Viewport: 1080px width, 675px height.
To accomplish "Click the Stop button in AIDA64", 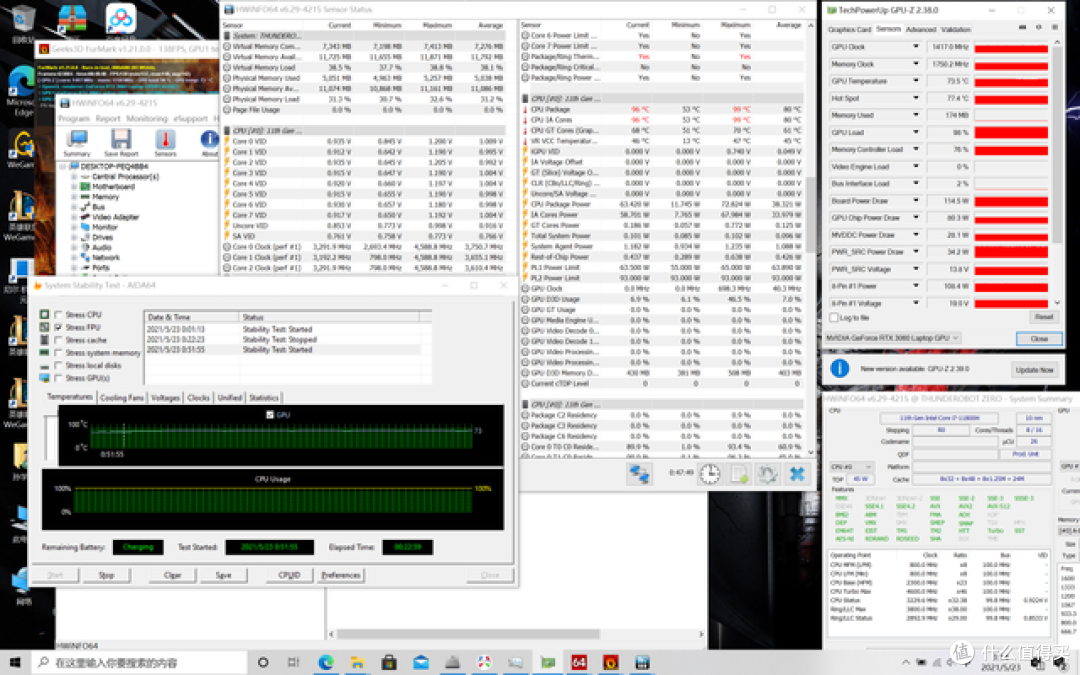I will coord(106,575).
